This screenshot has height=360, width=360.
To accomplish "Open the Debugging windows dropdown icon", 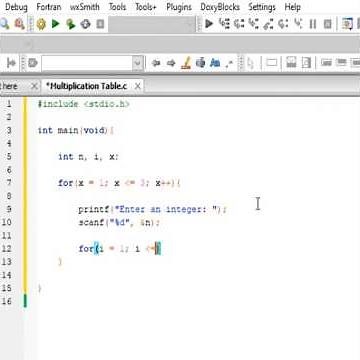I will coord(347,24).
